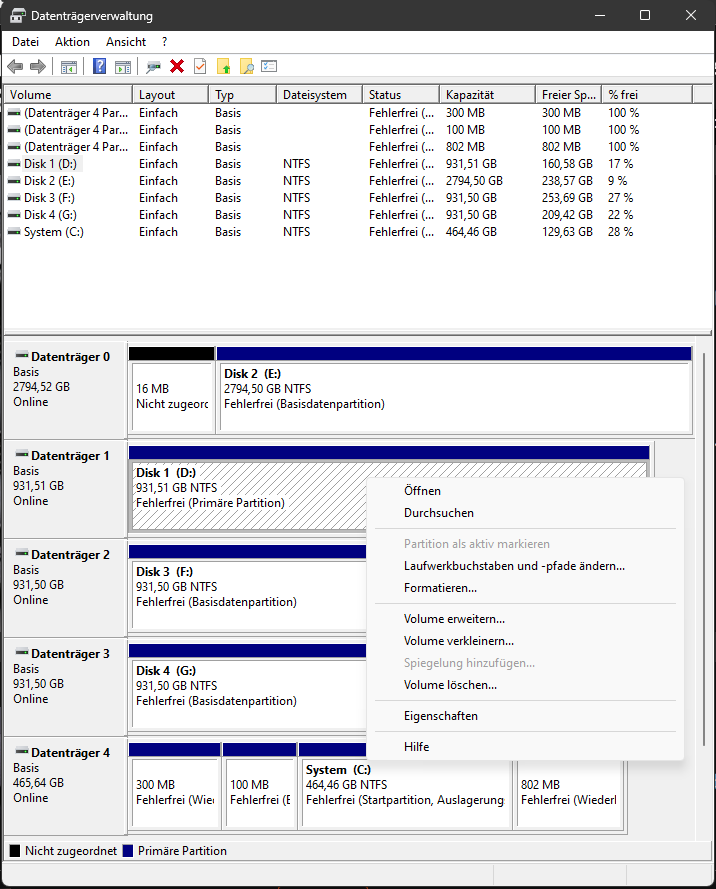The image size is (716, 889).
Task: Open Eigenschaften from the context menu
Action: point(525,716)
